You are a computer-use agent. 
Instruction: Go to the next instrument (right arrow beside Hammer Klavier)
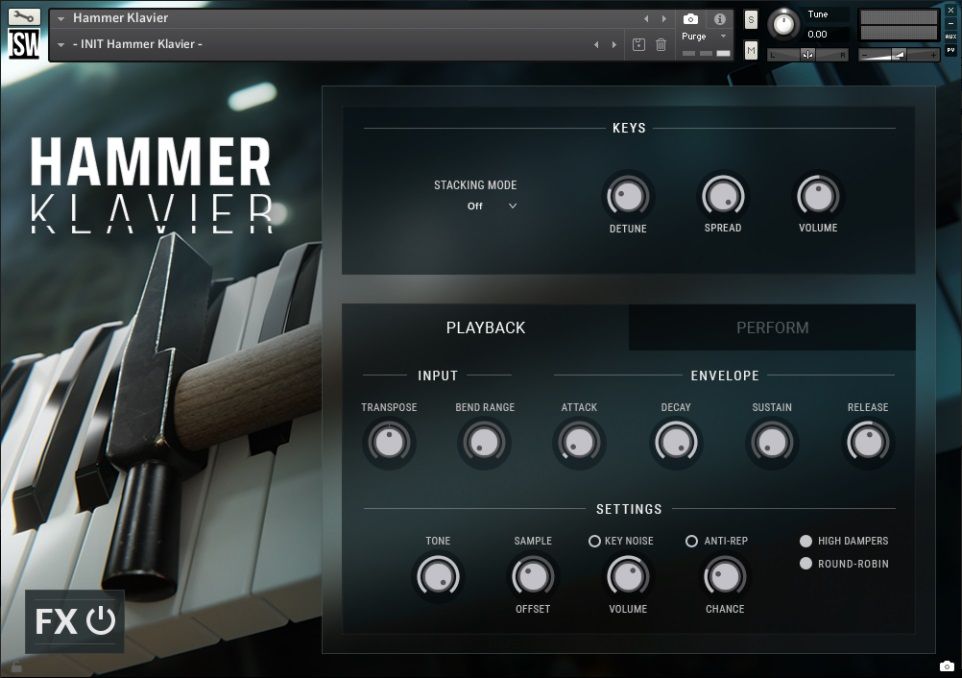[x=664, y=19]
